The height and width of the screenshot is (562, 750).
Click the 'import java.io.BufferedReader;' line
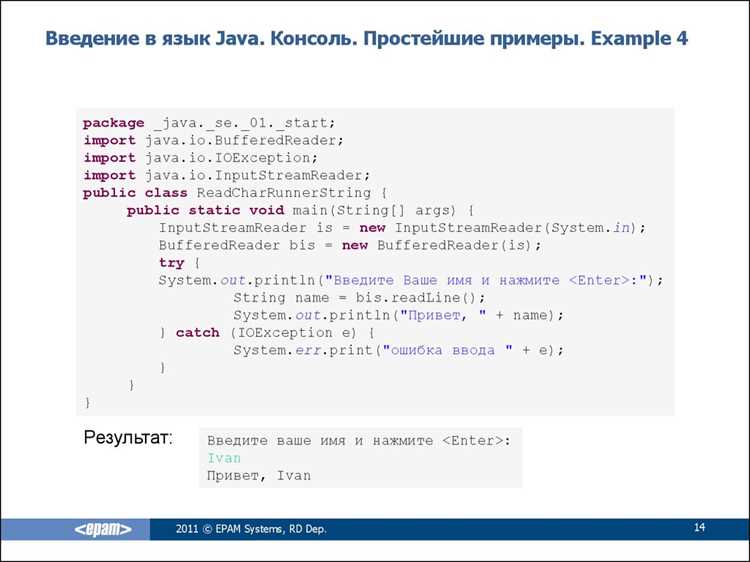pyautogui.click(x=213, y=141)
